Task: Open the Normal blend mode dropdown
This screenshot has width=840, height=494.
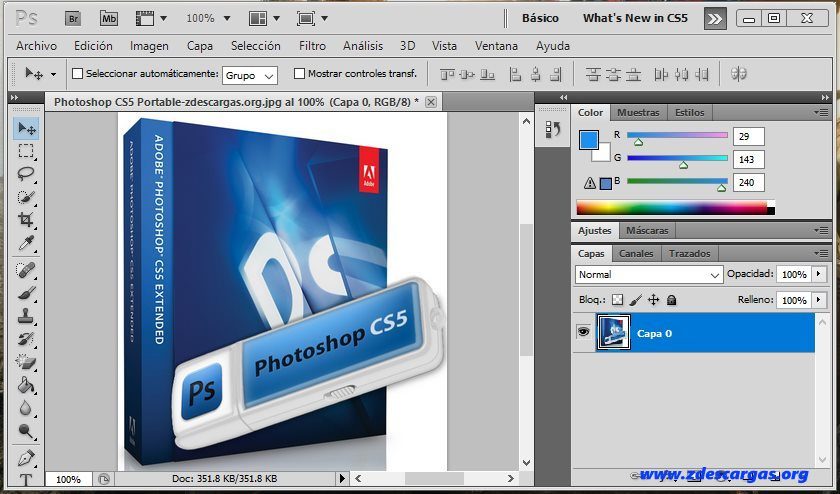Action: [649, 274]
